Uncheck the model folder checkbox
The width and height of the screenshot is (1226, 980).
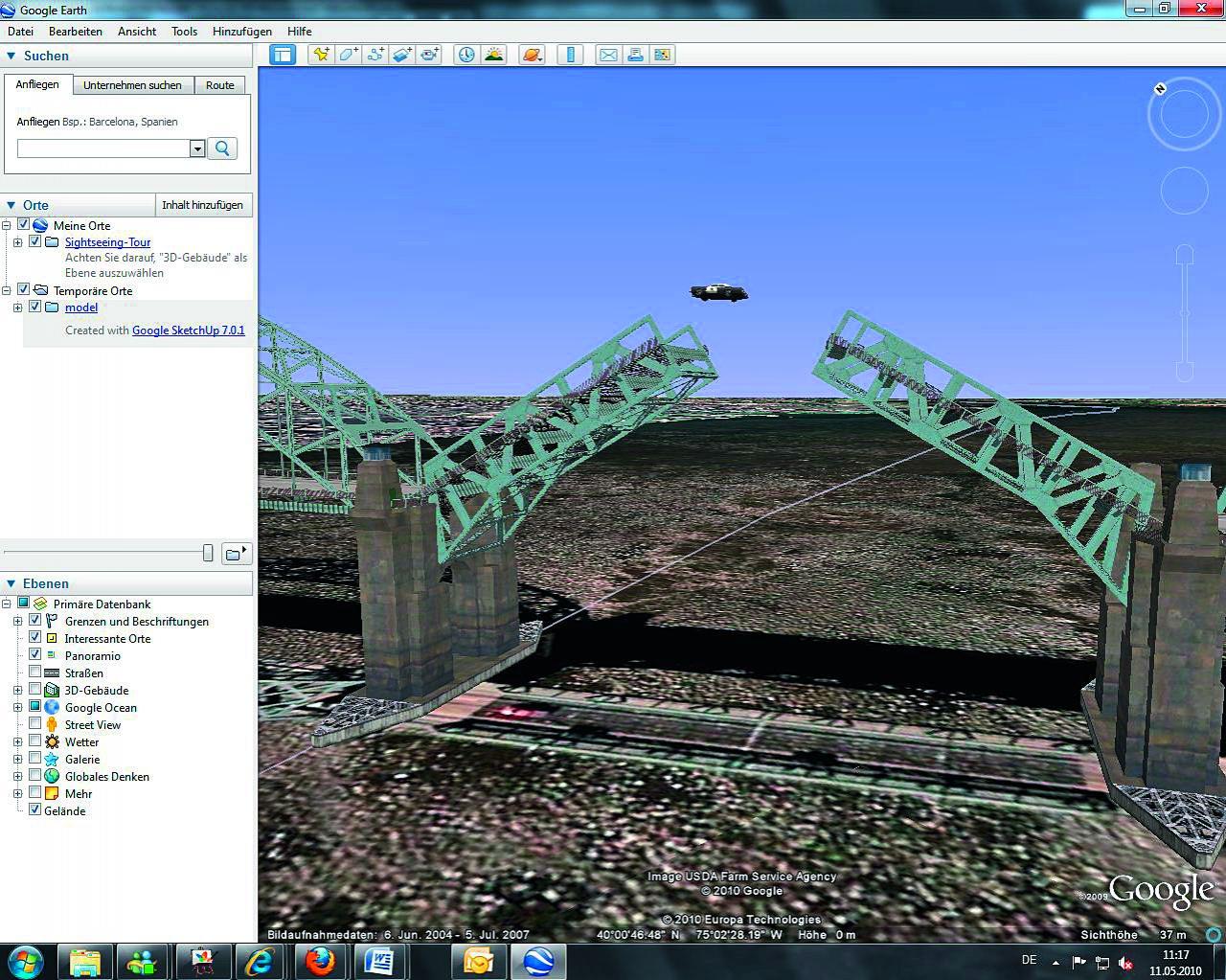[x=35, y=308]
